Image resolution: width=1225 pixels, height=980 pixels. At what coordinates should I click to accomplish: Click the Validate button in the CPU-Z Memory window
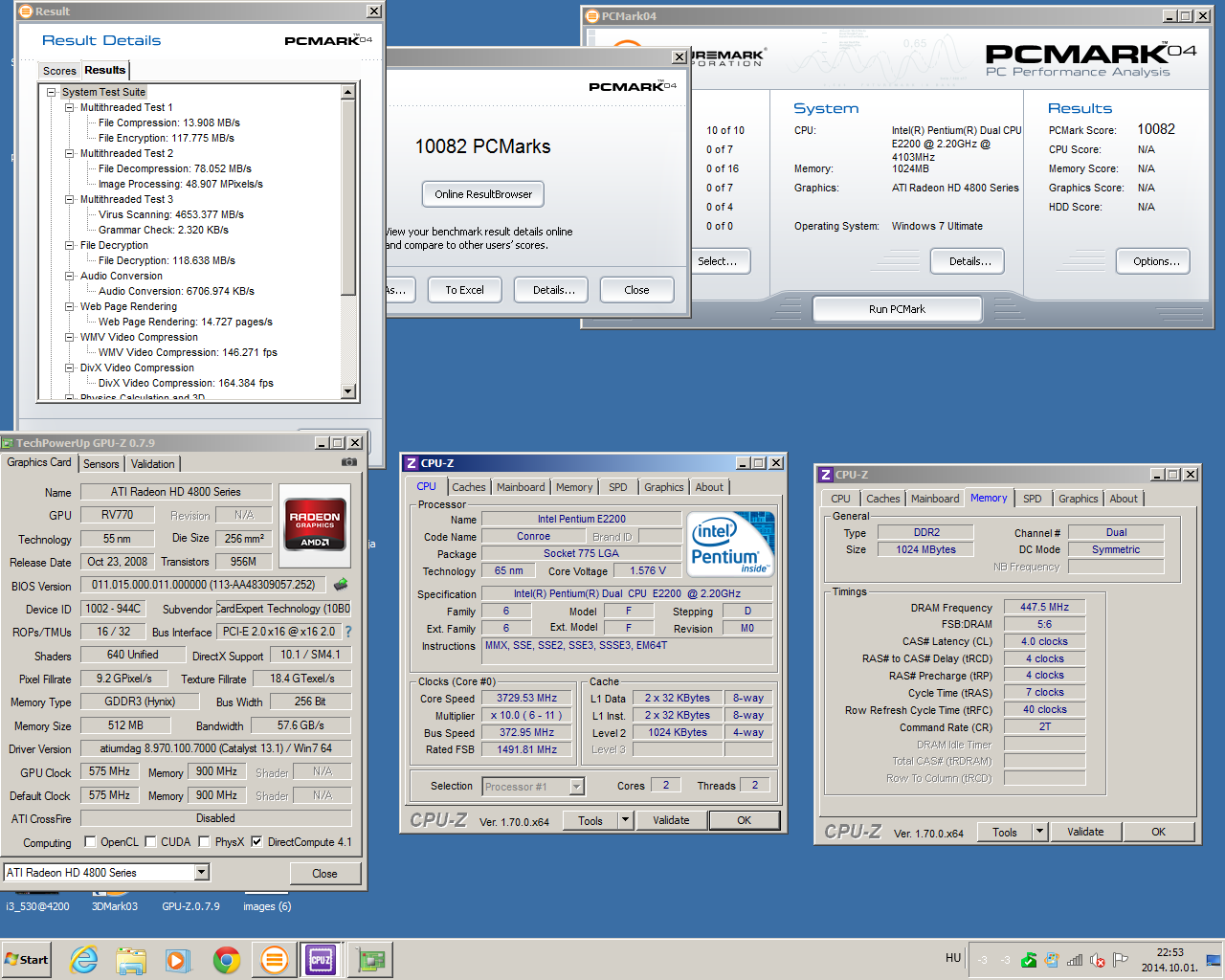[1085, 832]
